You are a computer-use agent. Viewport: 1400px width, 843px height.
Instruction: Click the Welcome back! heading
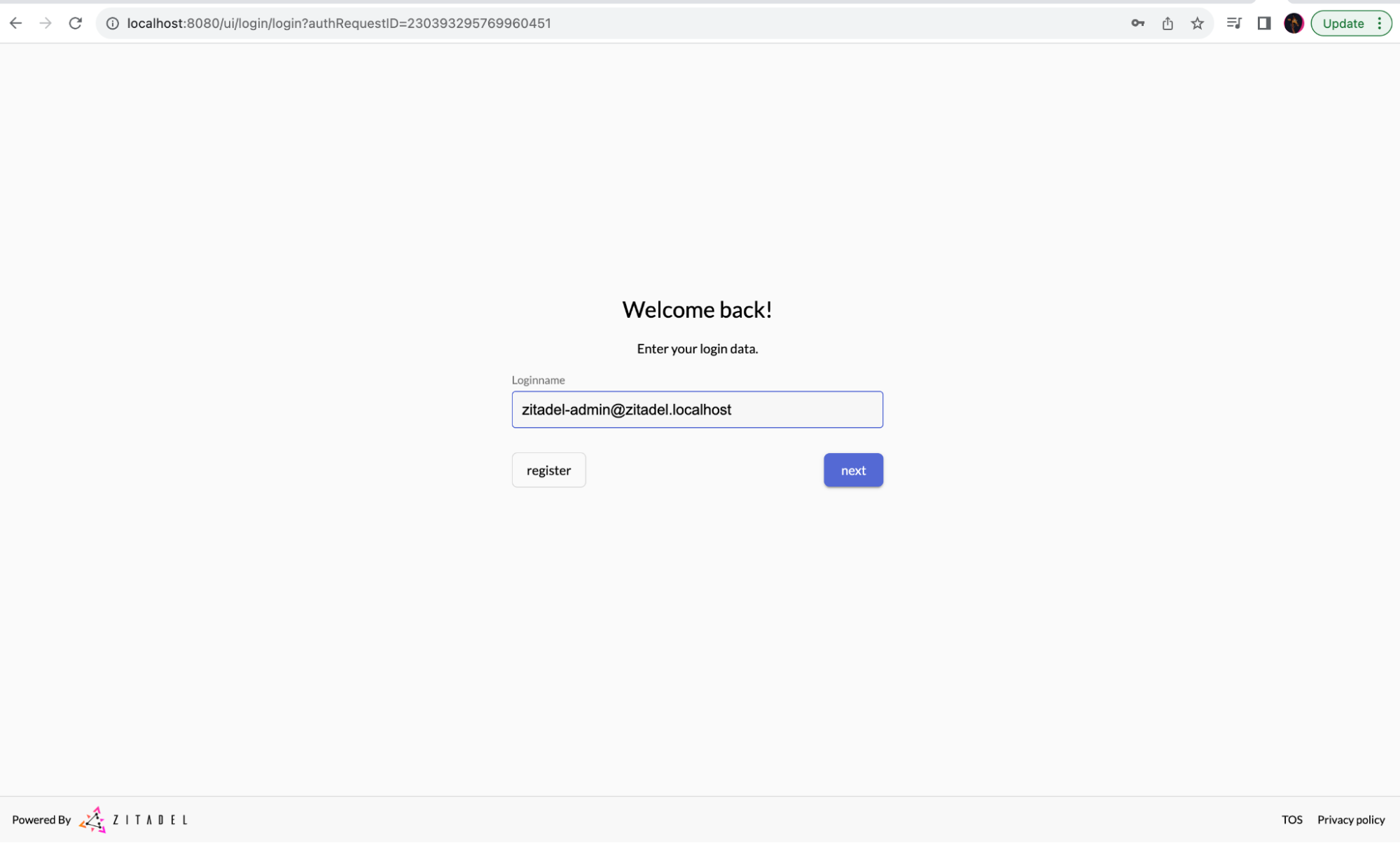coord(697,309)
